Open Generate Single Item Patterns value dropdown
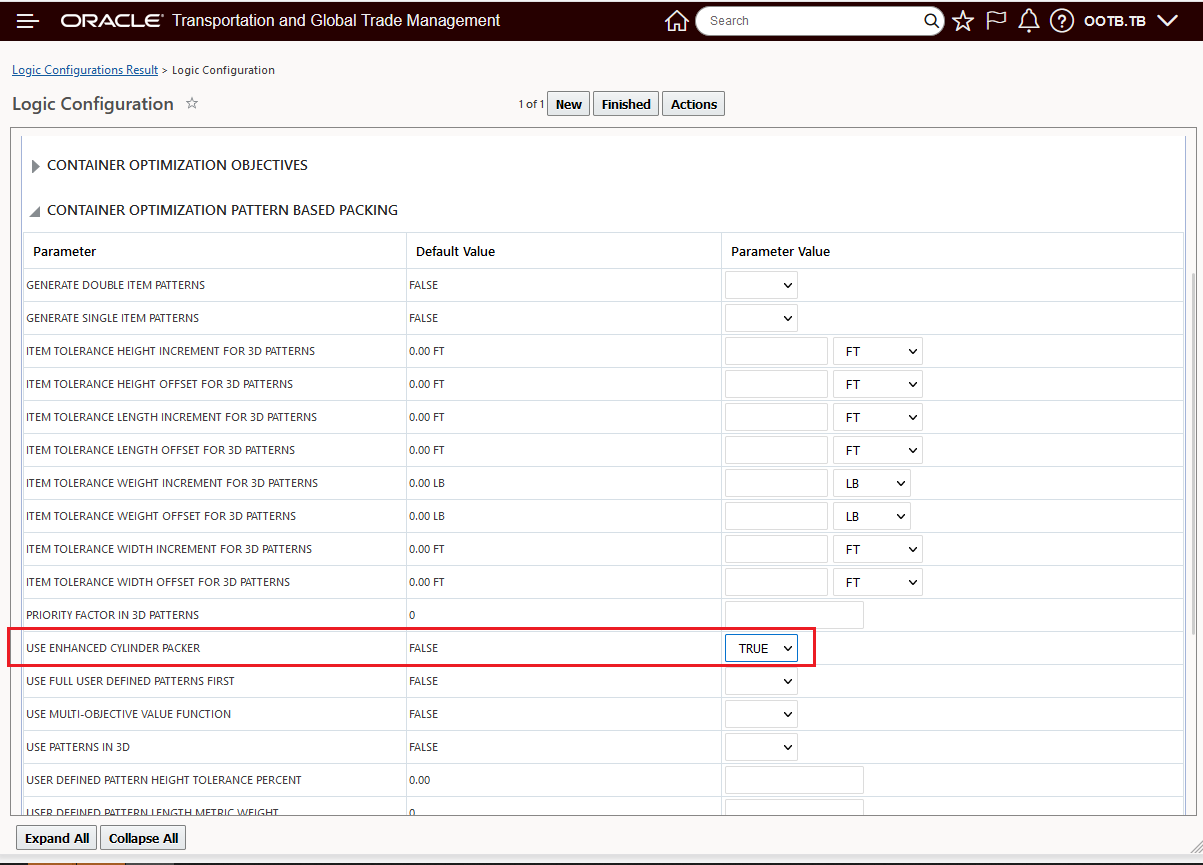 [x=761, y=318]
